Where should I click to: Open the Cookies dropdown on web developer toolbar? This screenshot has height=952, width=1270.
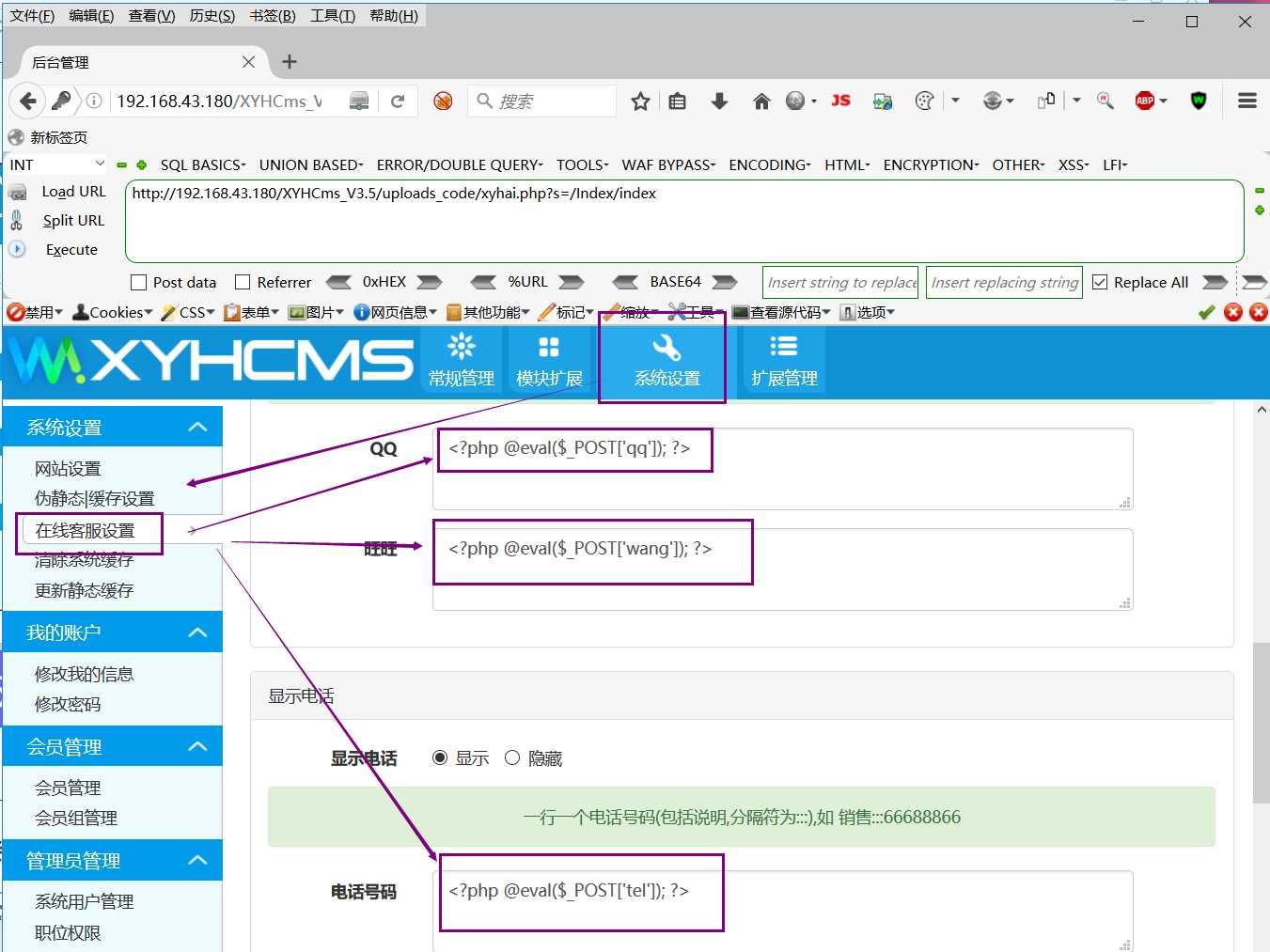point(113,312)
